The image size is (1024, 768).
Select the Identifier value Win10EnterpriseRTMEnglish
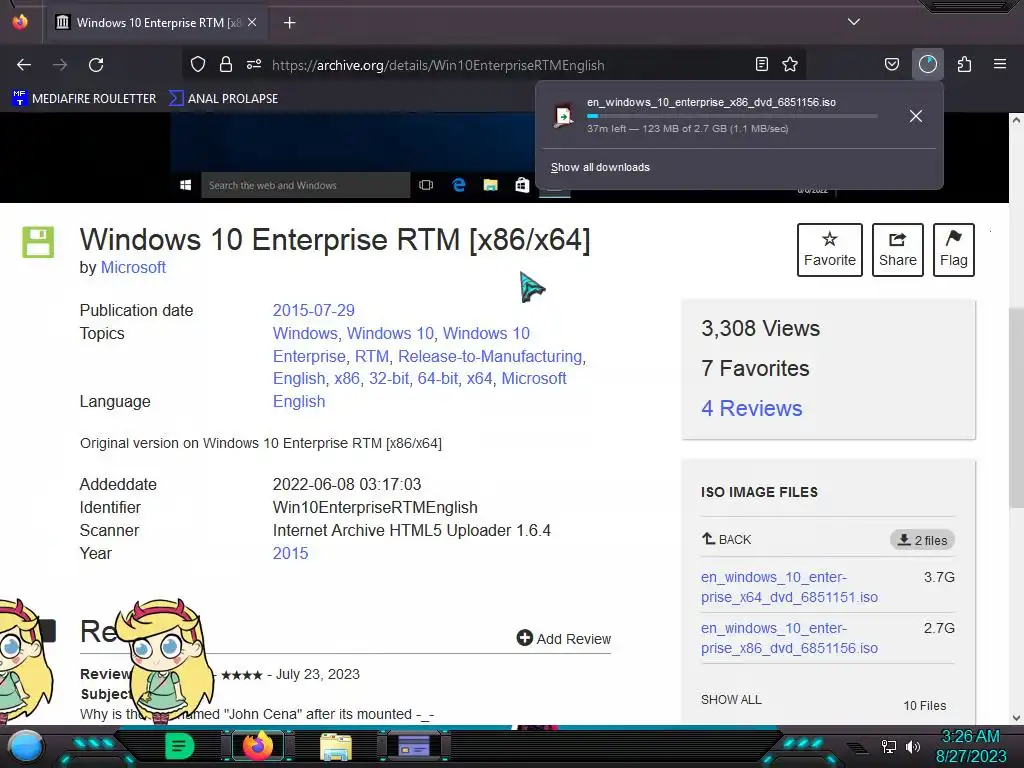(375, 507)
